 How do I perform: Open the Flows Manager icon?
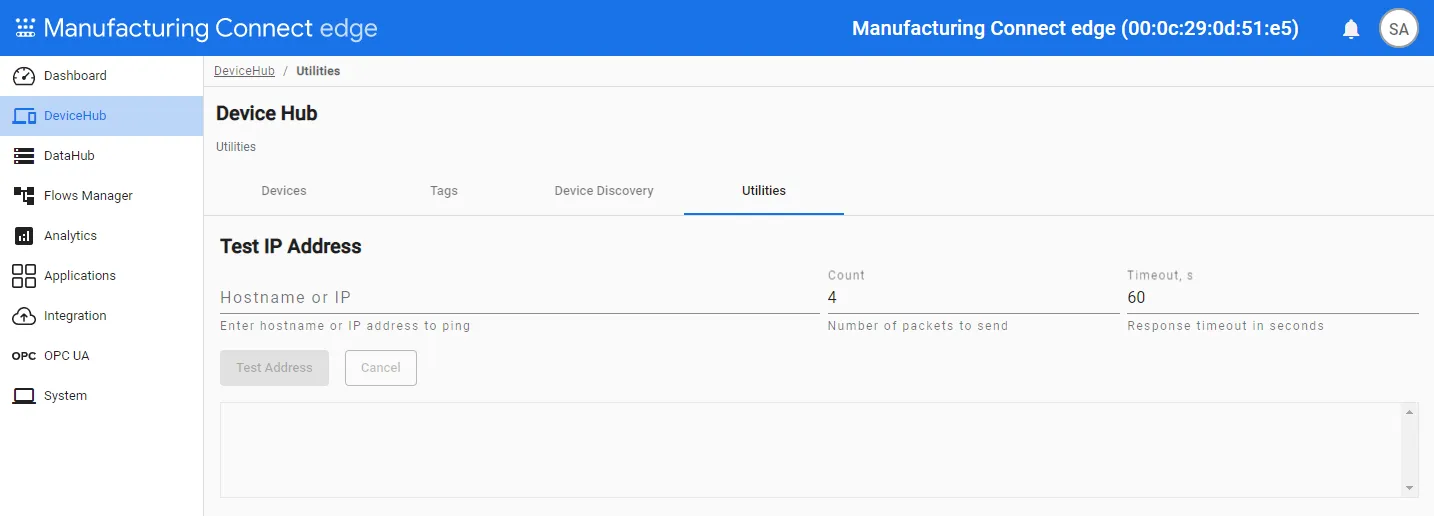pos(24,196)
